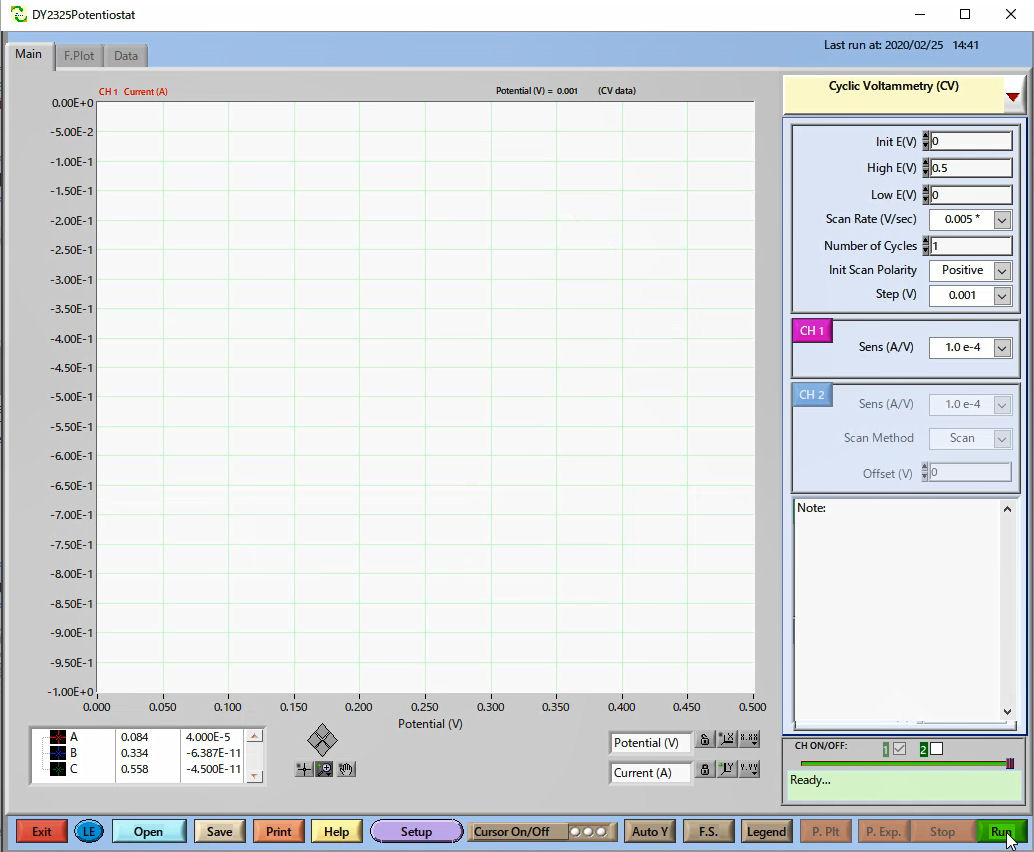The width and height of the screenshot is (1034, 852).
Task: Toggle the Current axis lock icon
Action: pyautogui.click(x=705, y=770)
